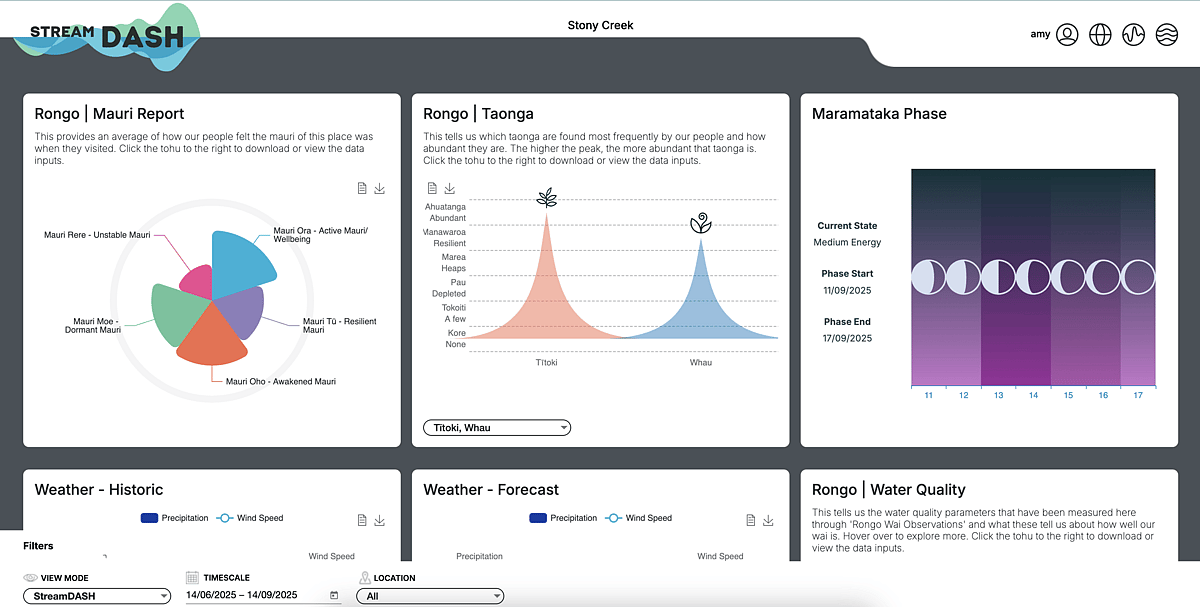
Task: Open the Titoki, Whau taonga dropdown
Action: 497,428
